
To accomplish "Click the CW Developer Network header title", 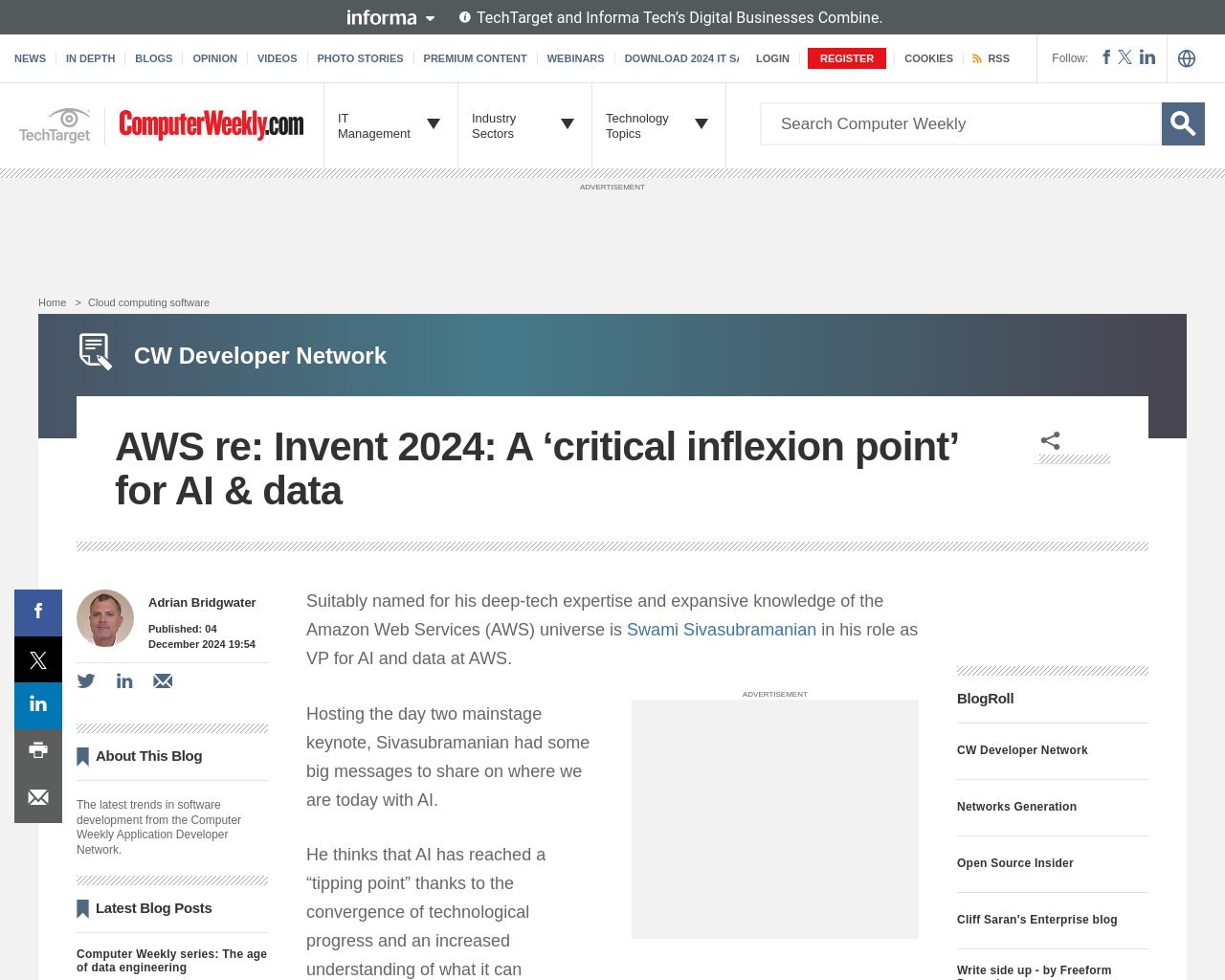I will 260,356.
